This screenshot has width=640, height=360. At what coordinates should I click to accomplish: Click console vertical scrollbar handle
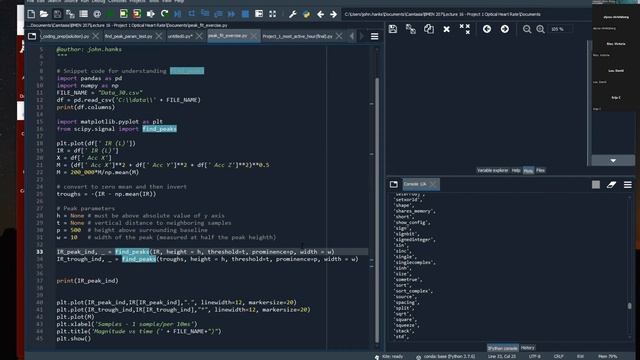pyautogui.click(x=629, y=306)
